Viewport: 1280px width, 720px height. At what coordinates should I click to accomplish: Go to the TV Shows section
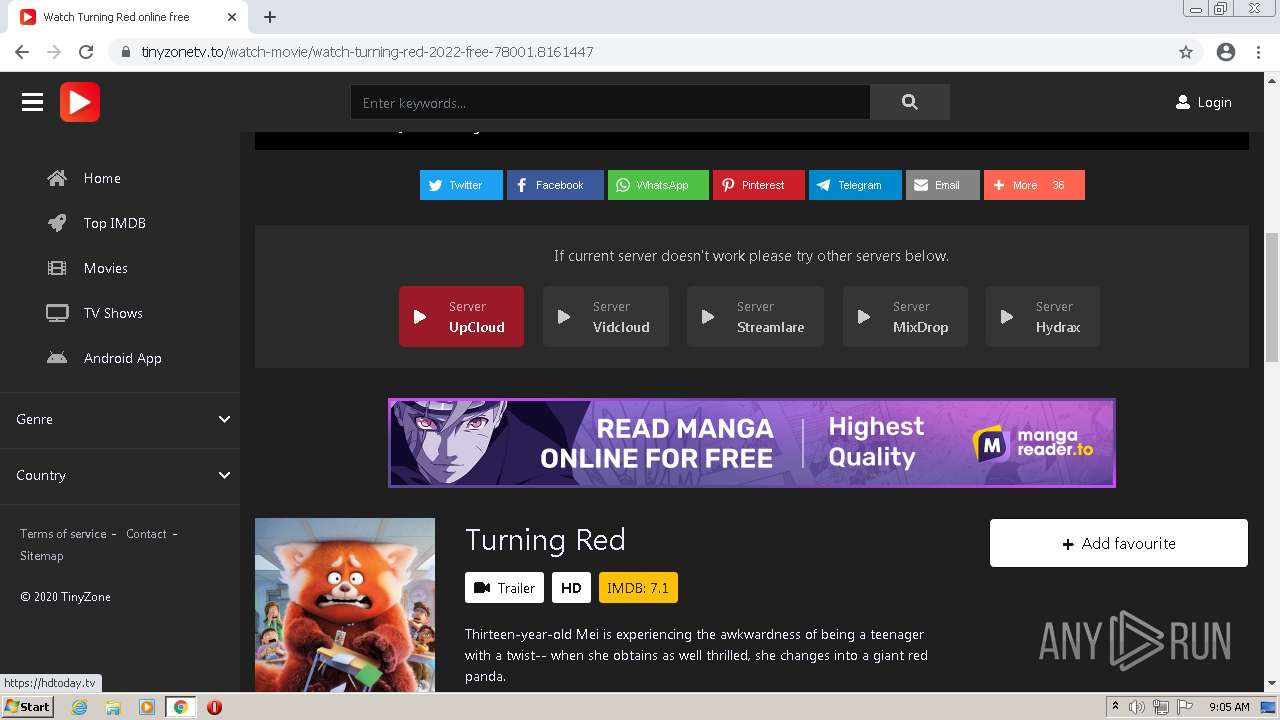pyautogui.click(x=113, y=313)
